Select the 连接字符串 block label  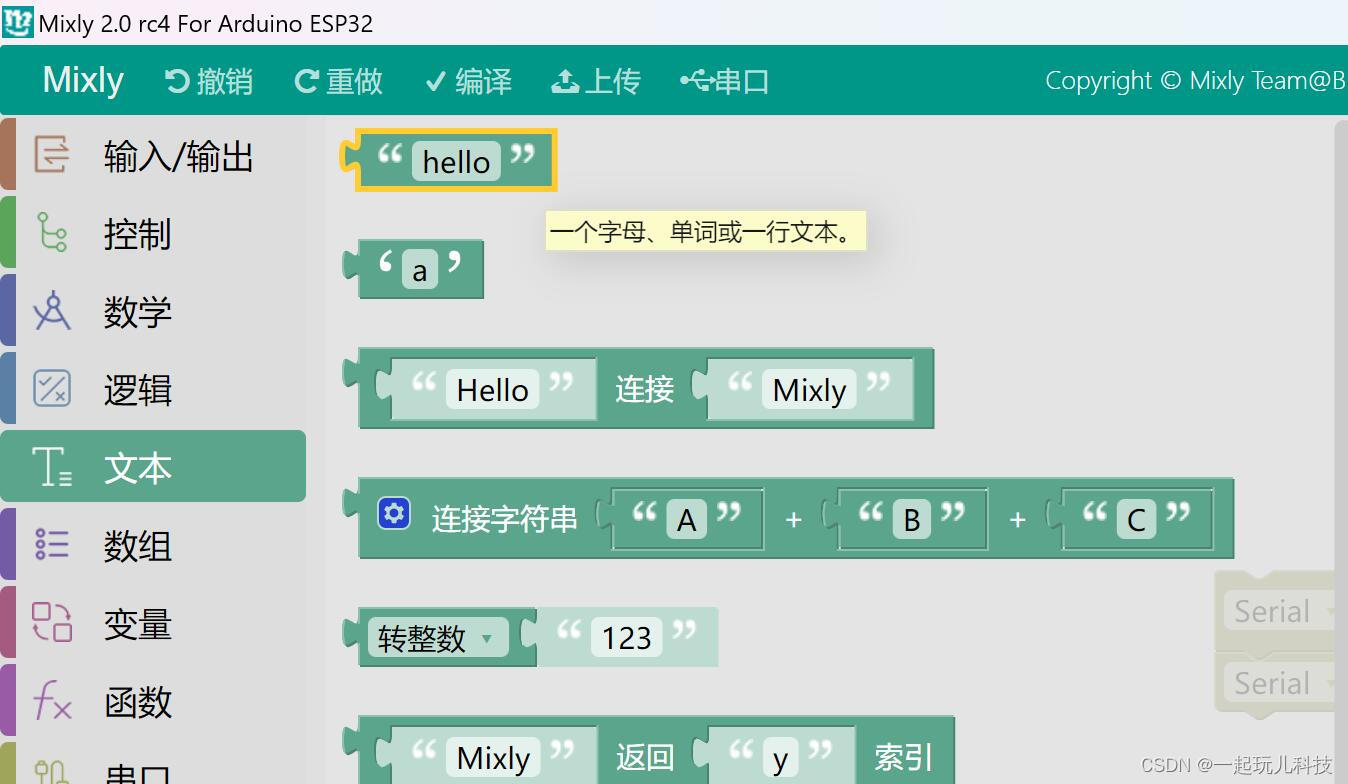pyautogui.click(x=504, y=518)
